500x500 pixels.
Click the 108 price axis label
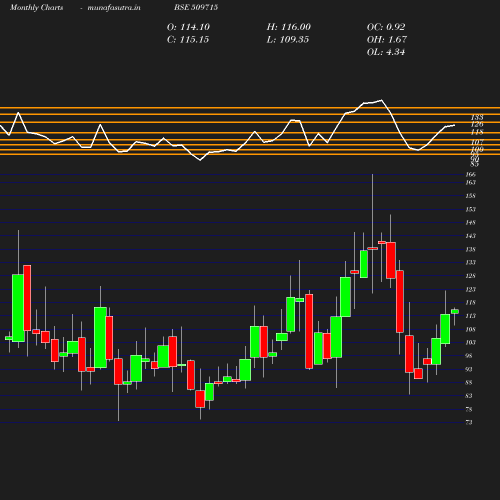pyautogui.click(x=471, y=329)
